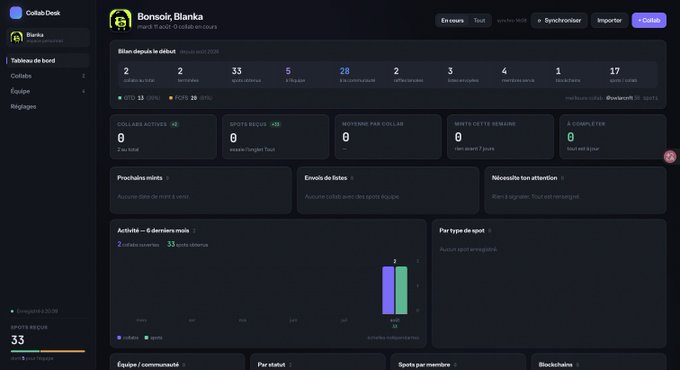This screenshot has height=370, width=680.
Task: Open the À compléter card
Action: pos(613,136)
